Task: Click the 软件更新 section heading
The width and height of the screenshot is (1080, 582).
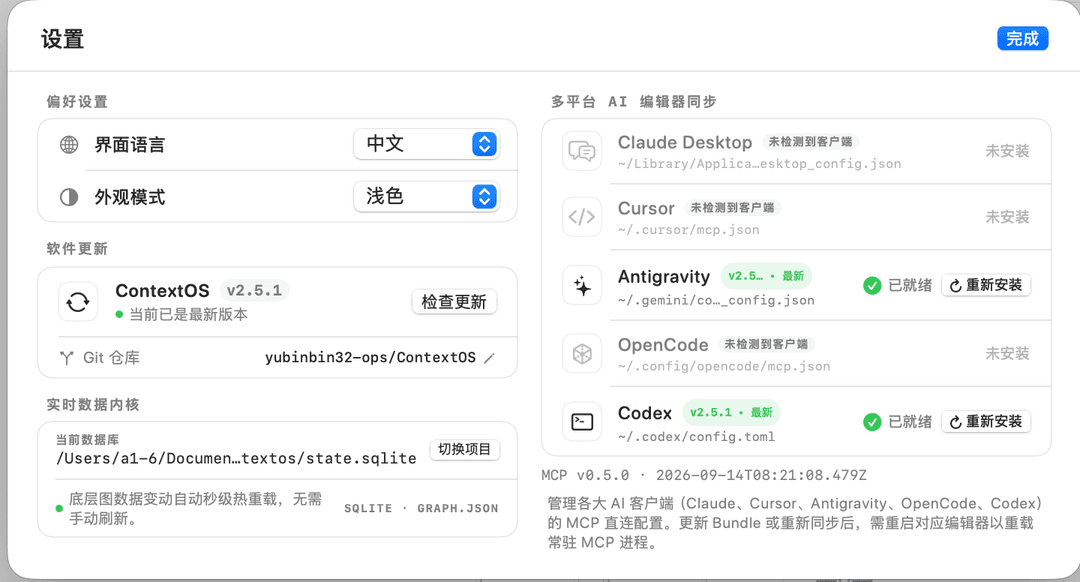Action: click(77, 249)
